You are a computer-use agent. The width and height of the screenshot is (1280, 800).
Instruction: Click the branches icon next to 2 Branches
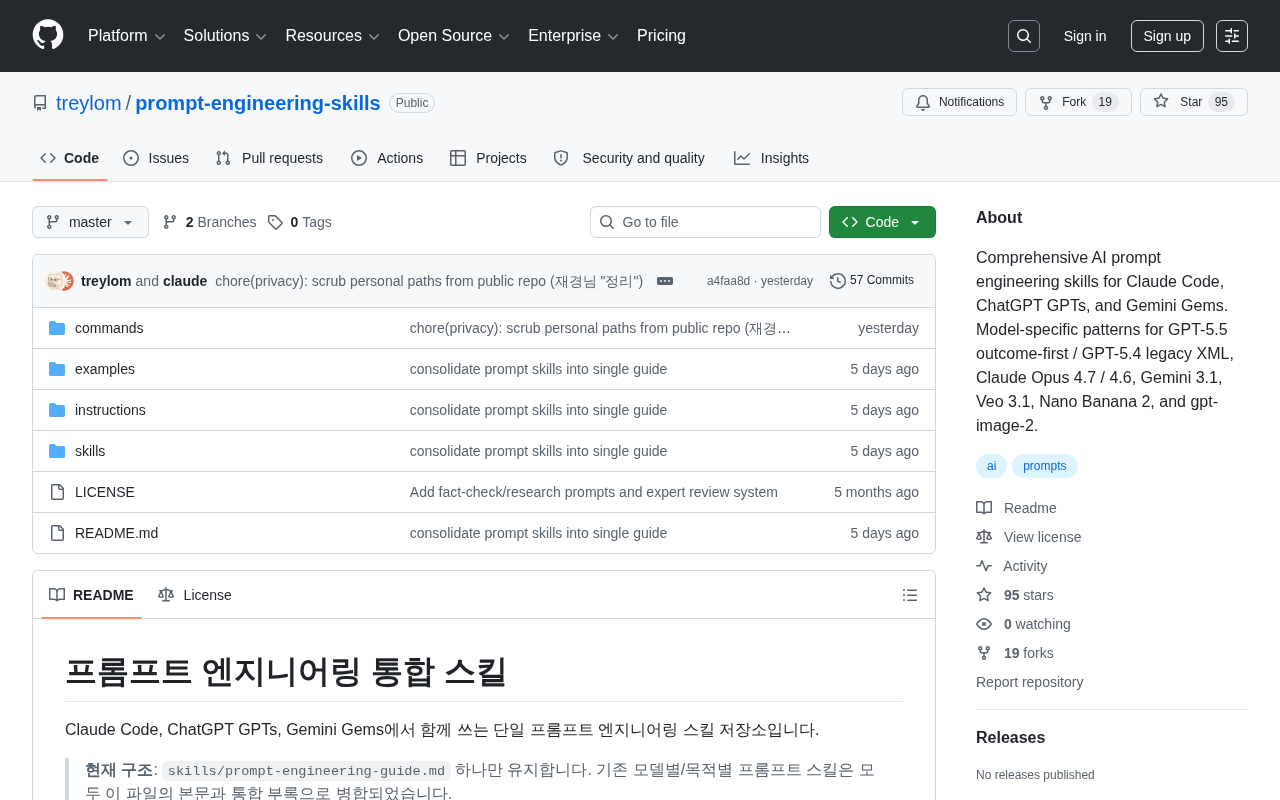[170, 222]
